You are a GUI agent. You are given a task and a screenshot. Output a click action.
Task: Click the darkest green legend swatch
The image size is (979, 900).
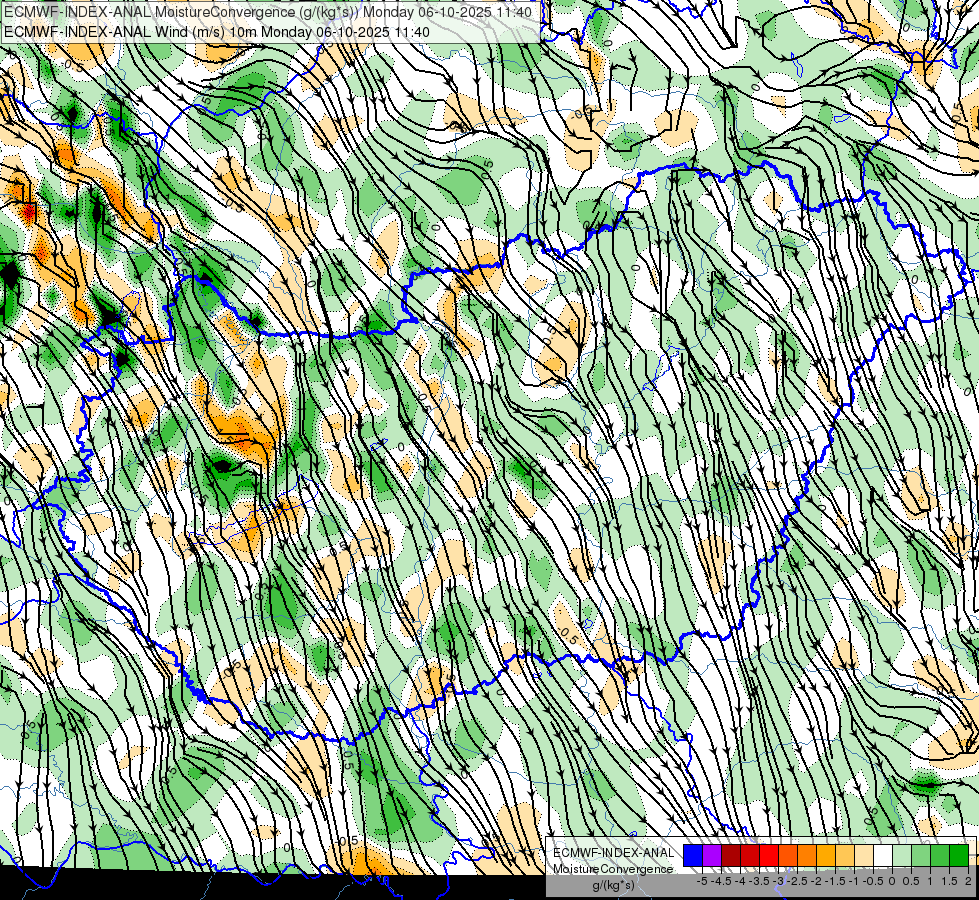pyautogui.click(x=958, y=856)
